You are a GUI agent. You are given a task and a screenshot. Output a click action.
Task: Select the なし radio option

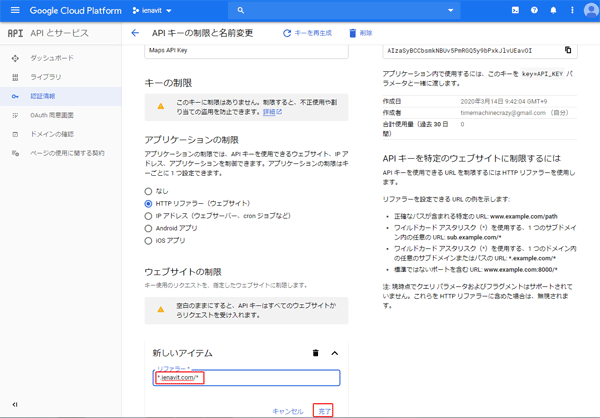pyautogui.click(x=148, y=191)
